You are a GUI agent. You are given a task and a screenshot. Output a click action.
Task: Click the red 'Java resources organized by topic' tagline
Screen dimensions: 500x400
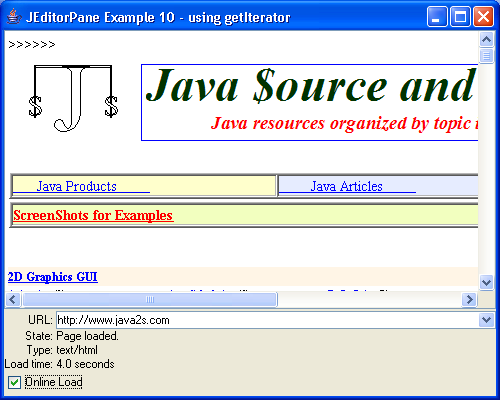tap(345, 124)
